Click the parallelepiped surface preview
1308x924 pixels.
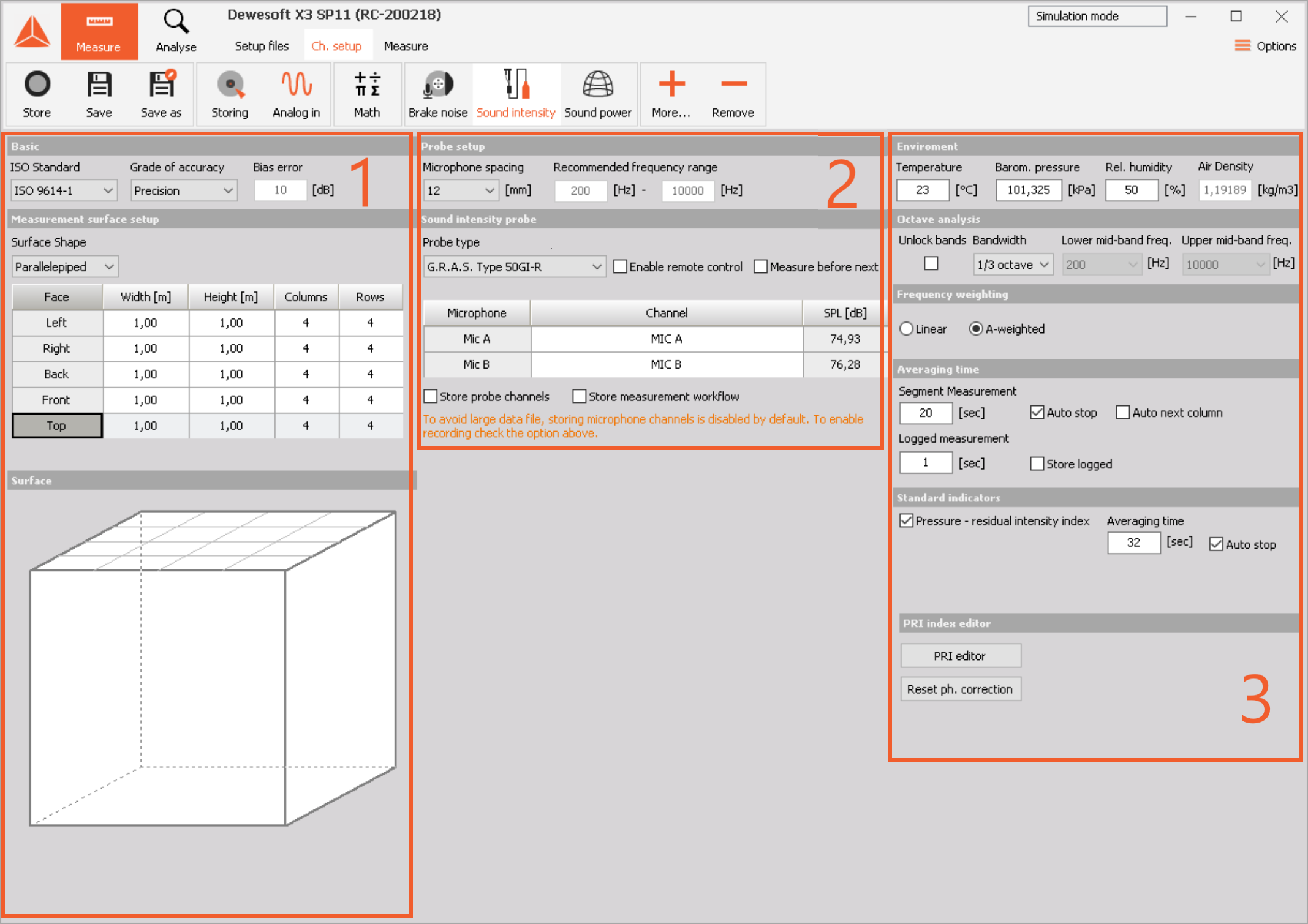click(213, 667)
